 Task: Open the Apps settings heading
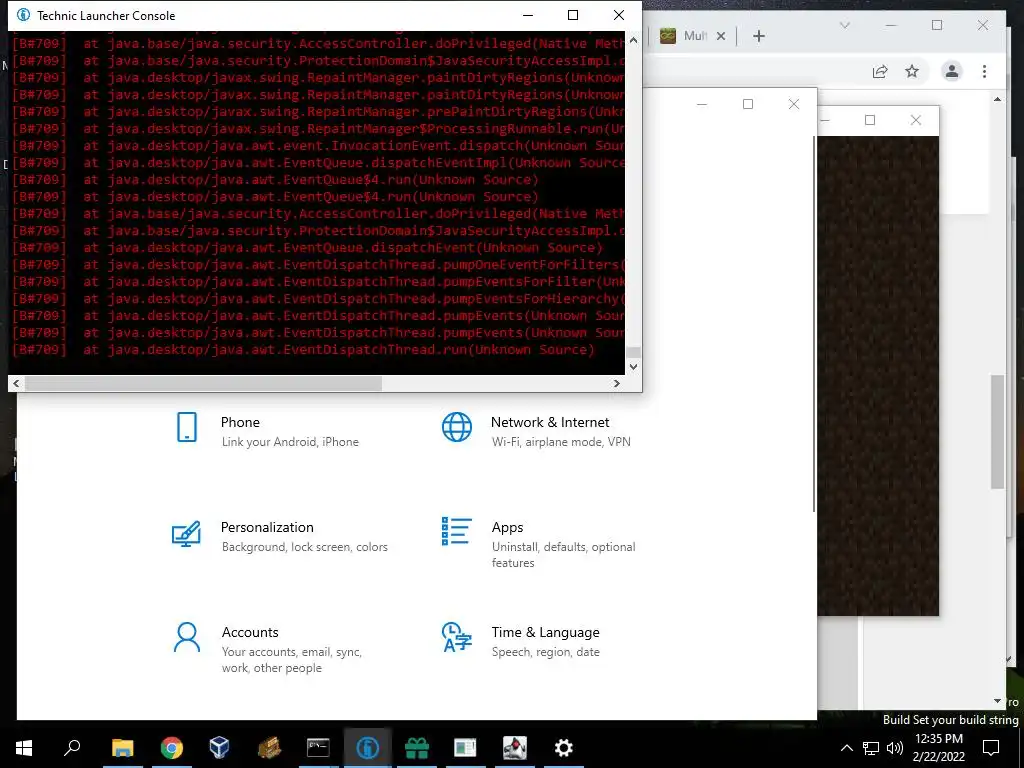[507, 527]
